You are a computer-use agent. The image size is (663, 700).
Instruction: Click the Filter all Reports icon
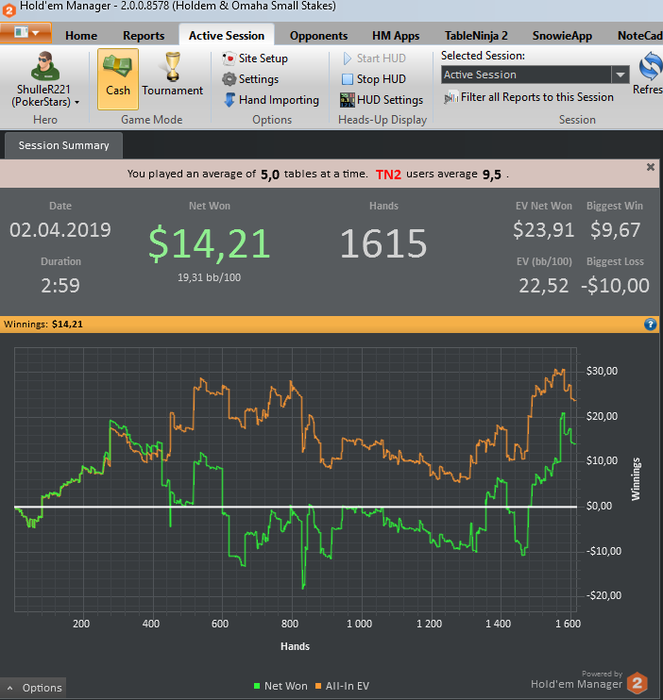tap(451, 97)
